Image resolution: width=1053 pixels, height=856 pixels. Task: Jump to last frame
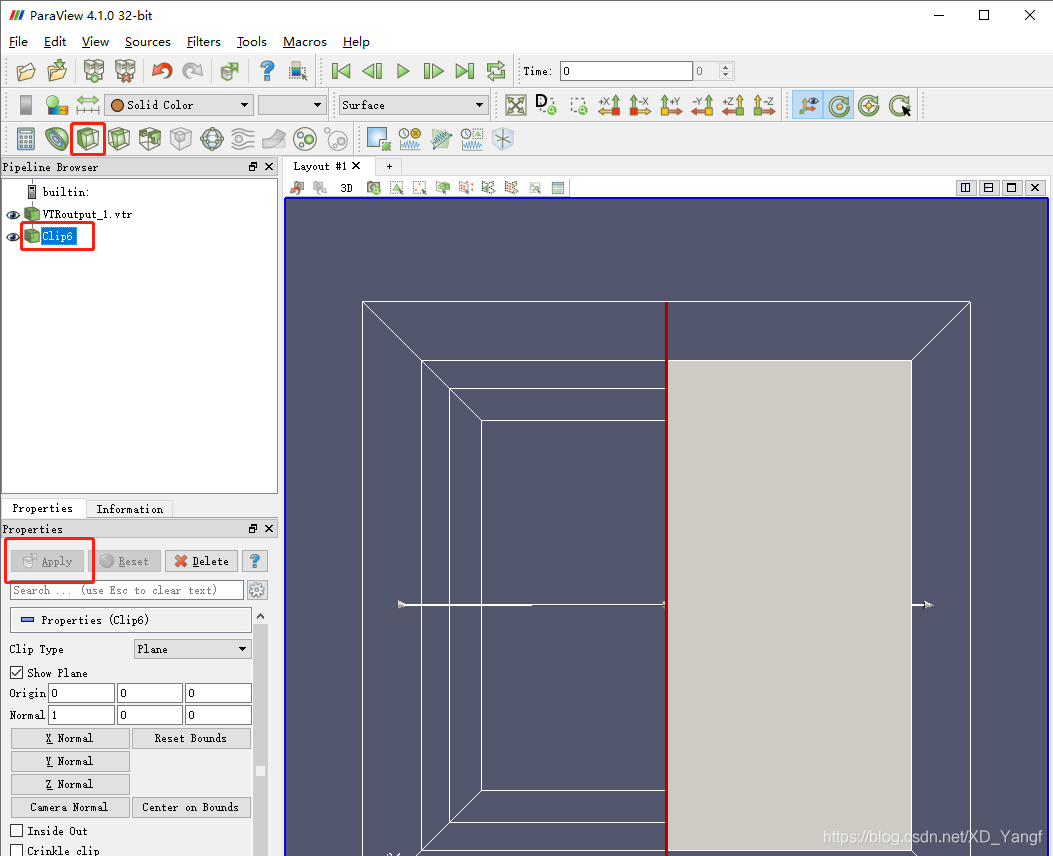coord(465,71)
